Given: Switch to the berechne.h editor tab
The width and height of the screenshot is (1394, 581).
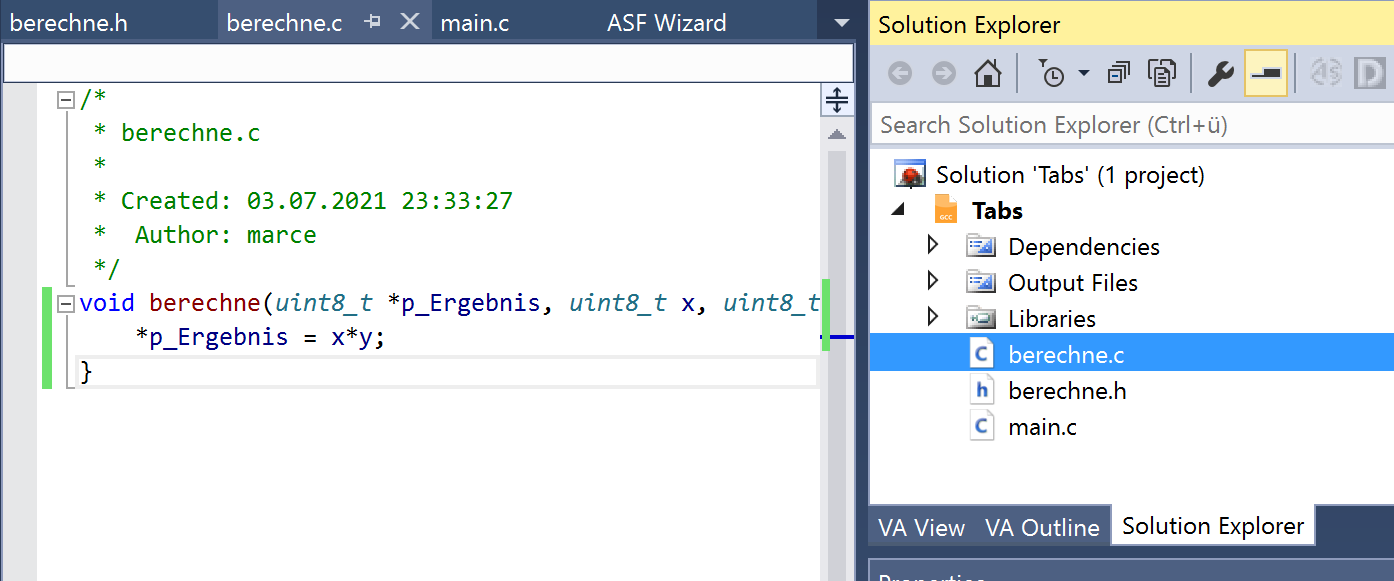Looking at the screenshot, I should [x=69, y=23].
